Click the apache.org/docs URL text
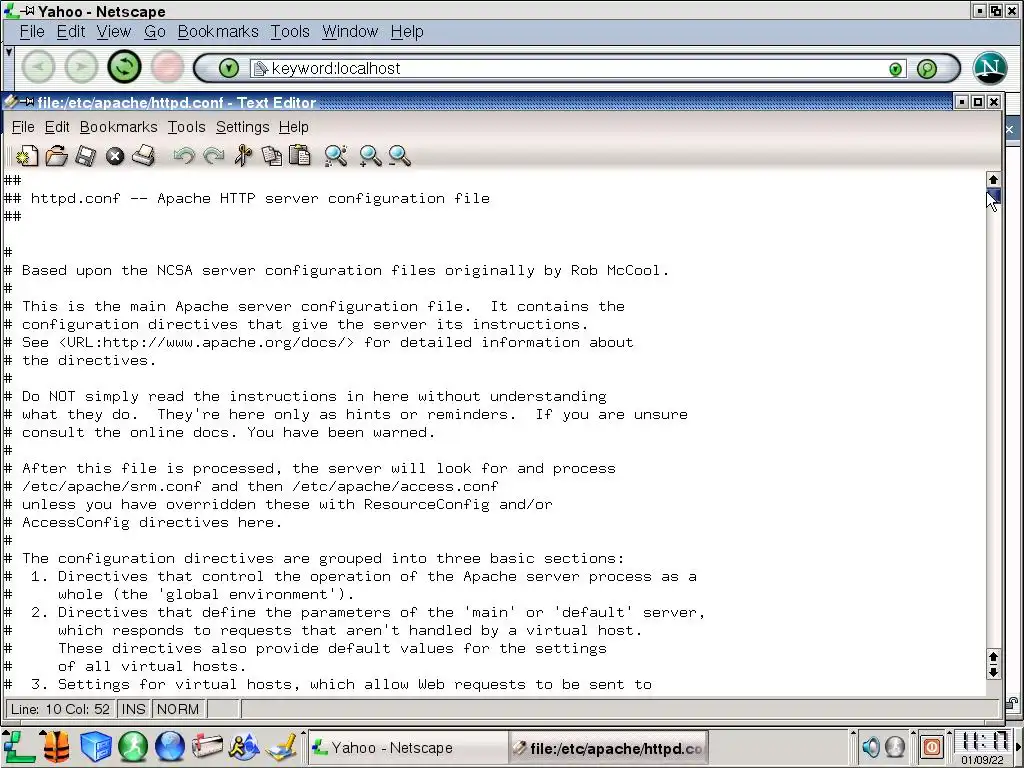 point(206,342)
